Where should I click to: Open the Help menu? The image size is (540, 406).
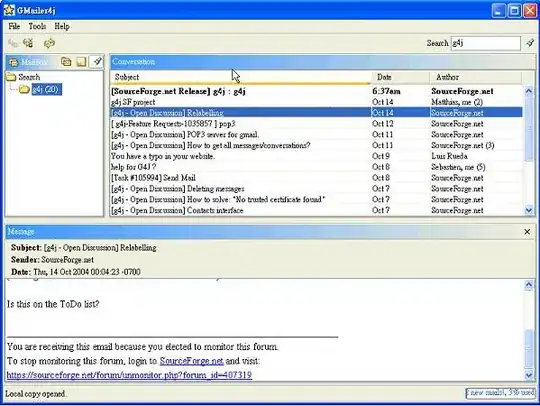click(x=62, y=26)
